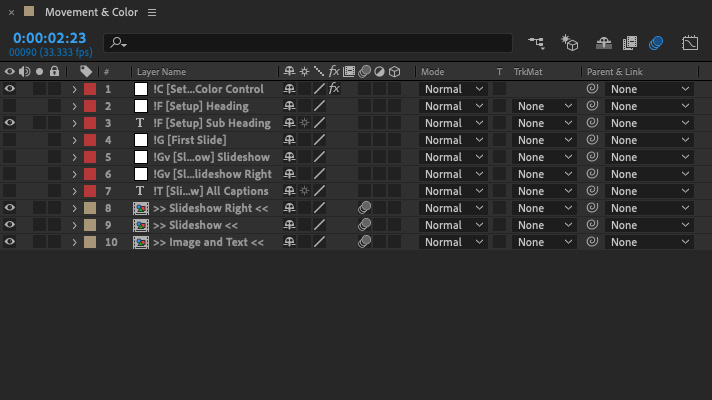Click the solo dot column header

(40, 71)
